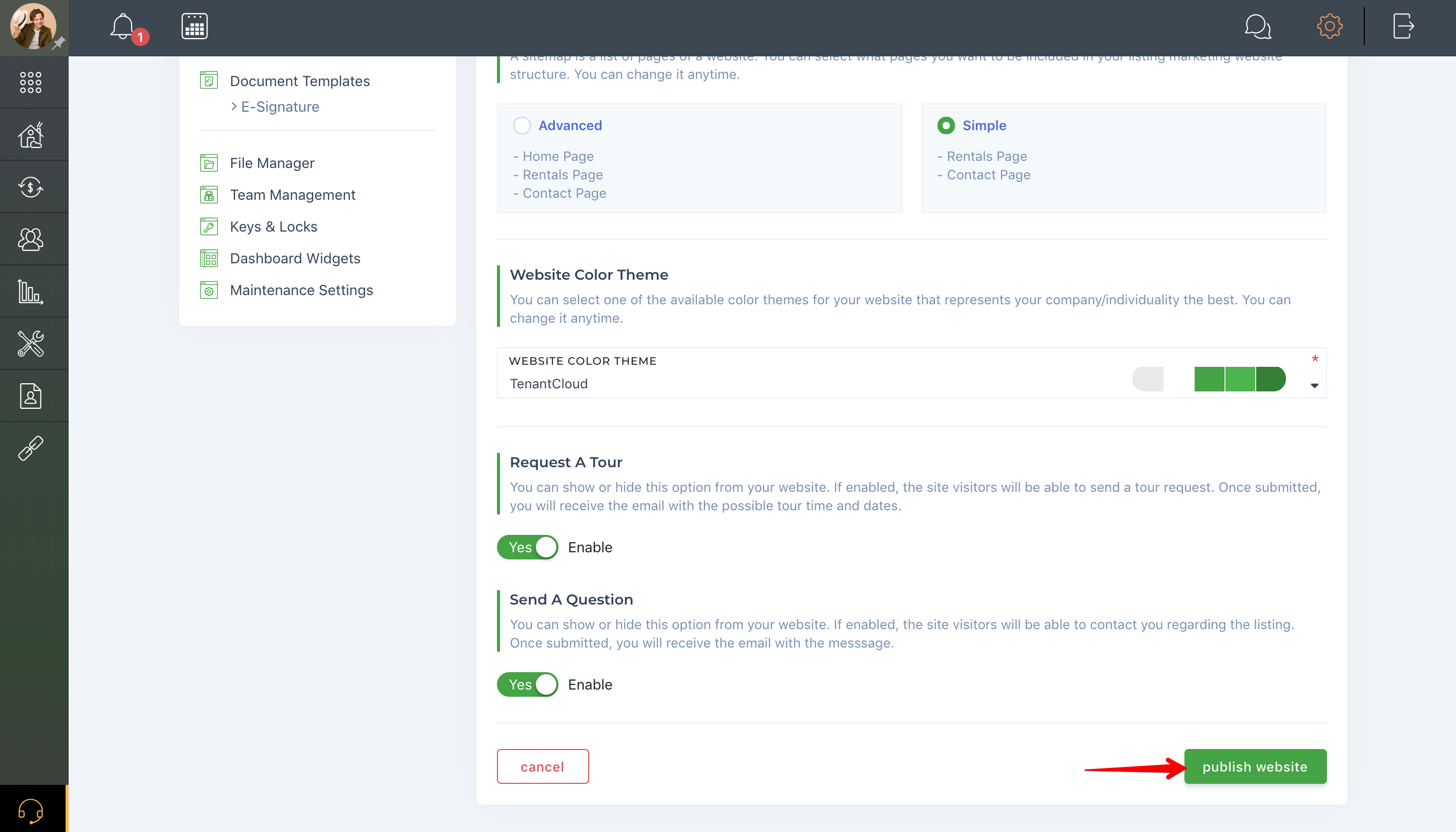This screenshot has height=832, width=1456.
Task: Open the contacts people icon in the sidebar
Action: click(x=31, y=239)
